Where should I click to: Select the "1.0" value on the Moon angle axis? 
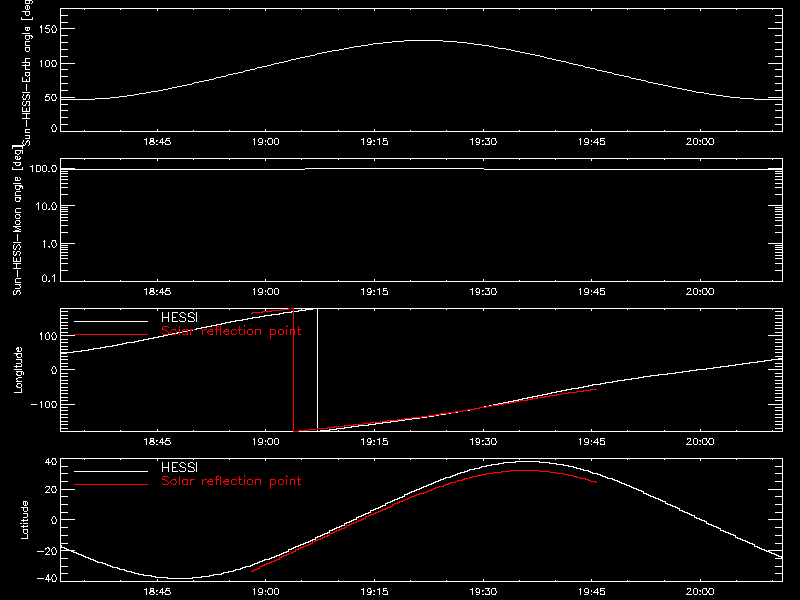pos(49,244)
